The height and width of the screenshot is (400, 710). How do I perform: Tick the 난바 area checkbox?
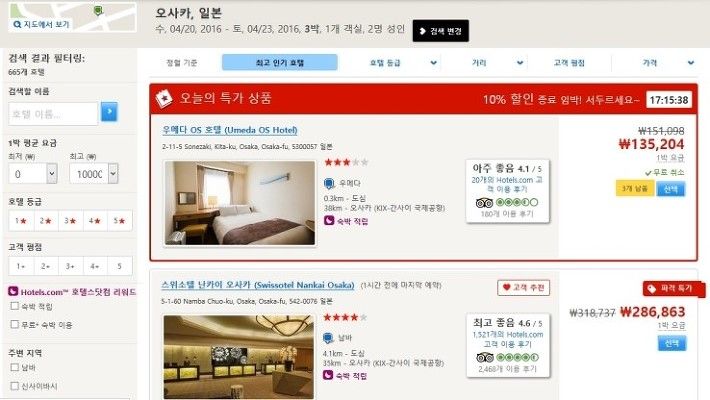14,367
